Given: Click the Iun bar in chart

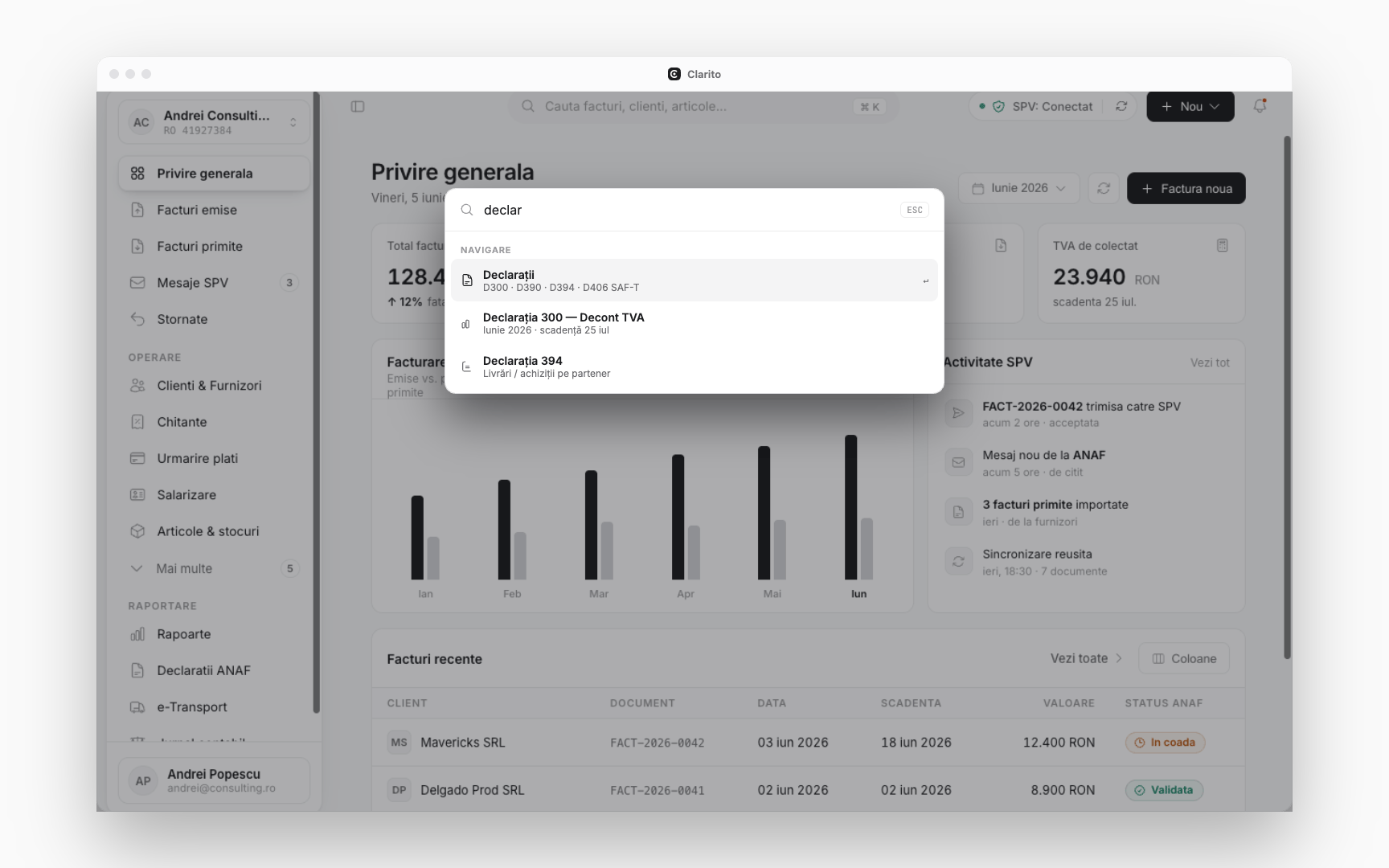Looking at the screenshot, I should click(850, 507).
